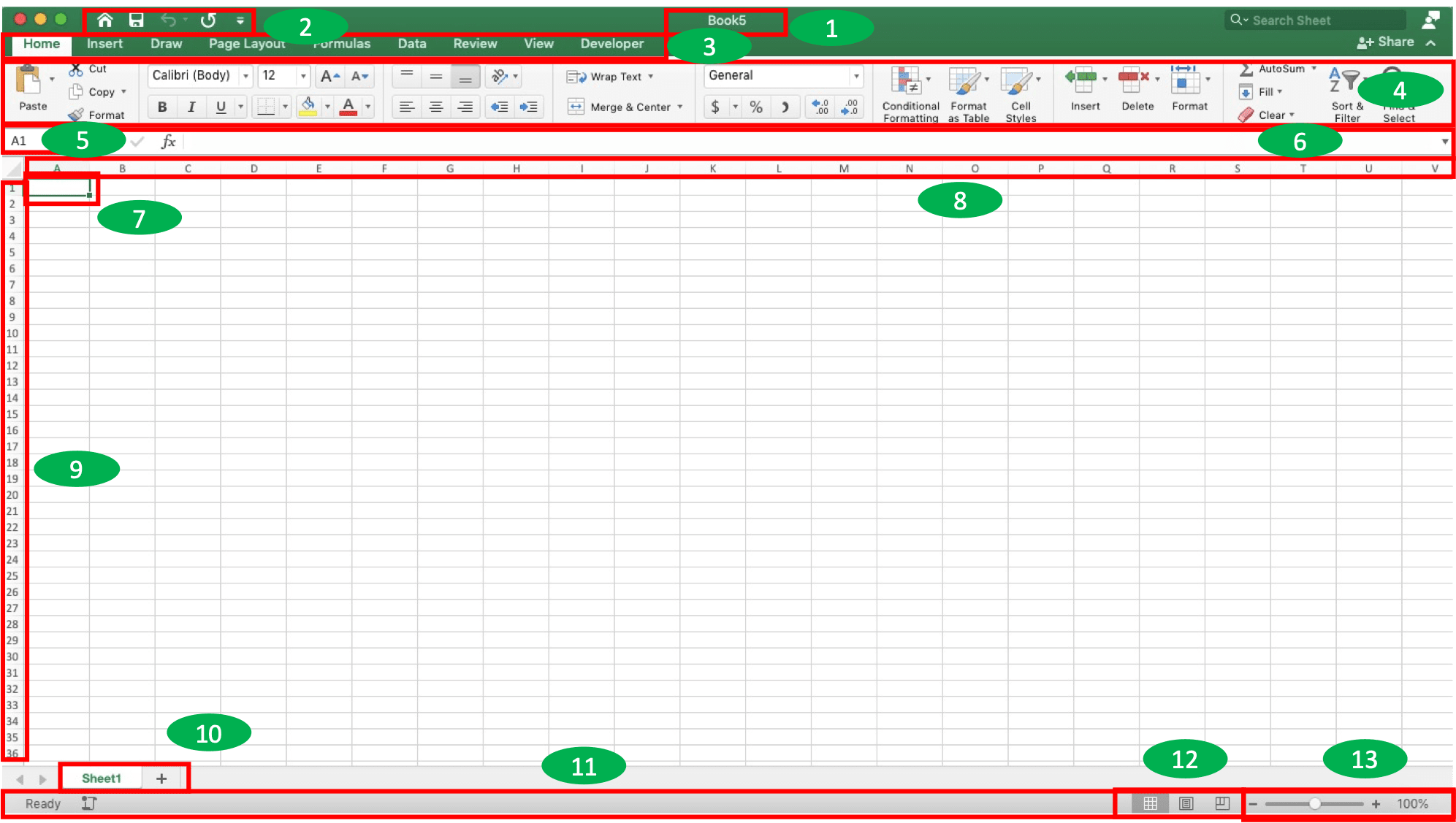Open the Cell Styles gallery

point(1021,95)
